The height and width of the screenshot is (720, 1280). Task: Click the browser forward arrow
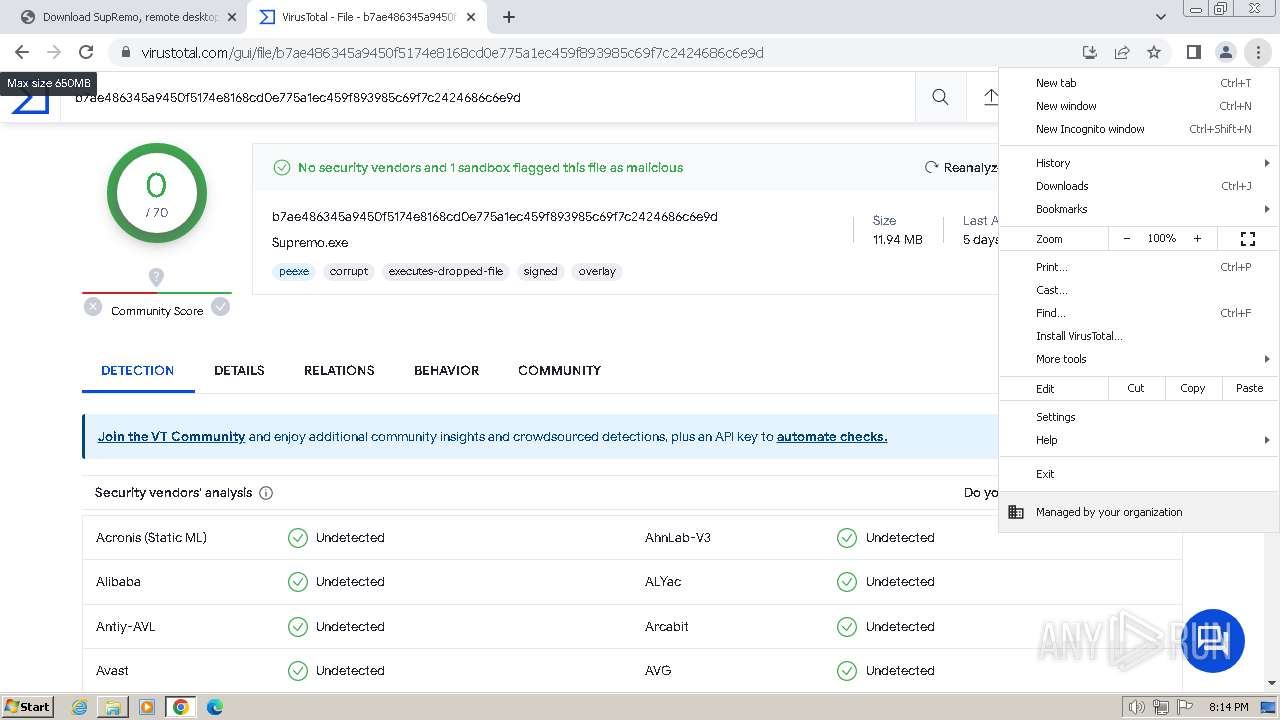(x=54, y=52)
